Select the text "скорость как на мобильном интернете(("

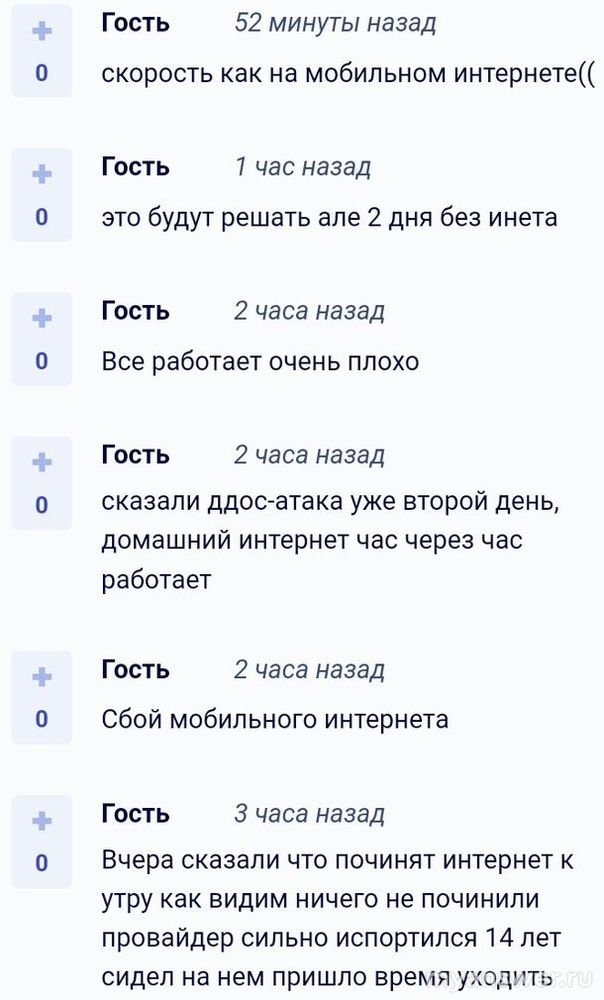pos(348,74)
